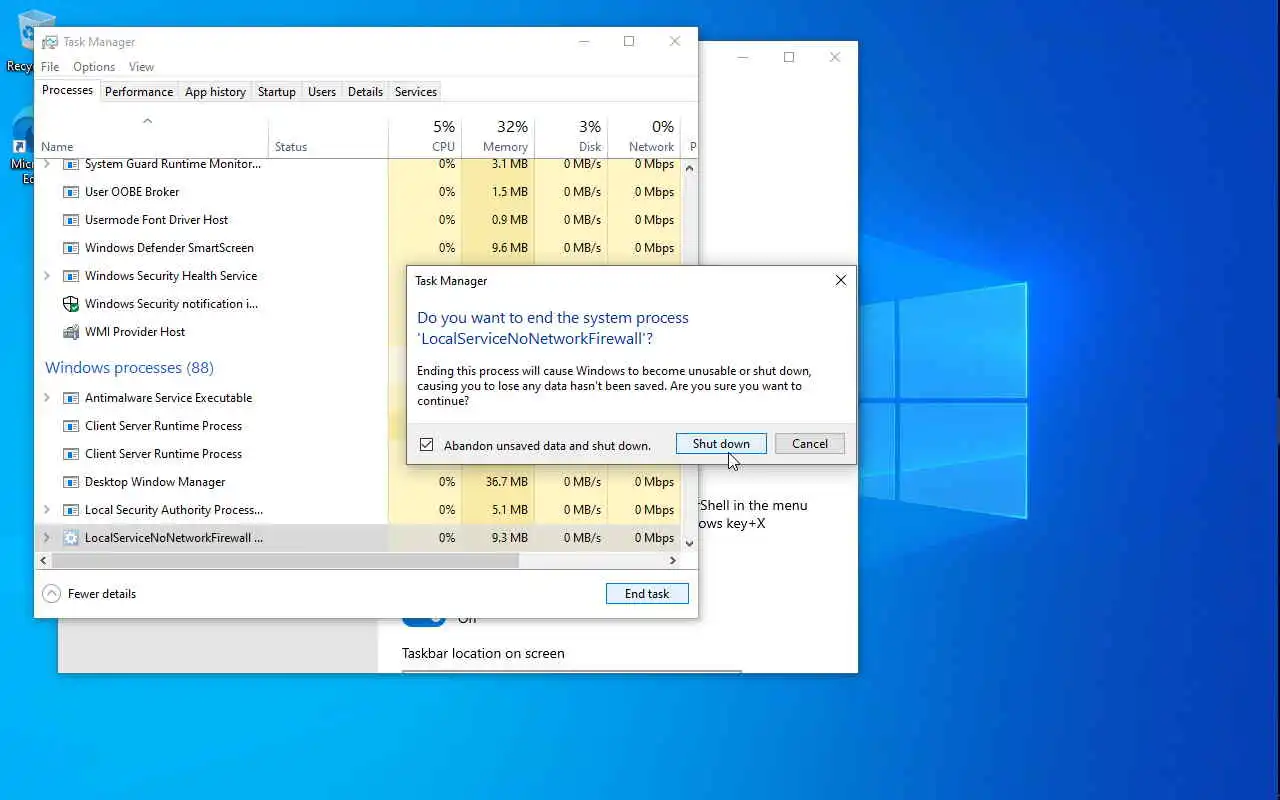
Task: Select WMI Provider Host process row
Action: pyautogui.click(x=358, y=332)
